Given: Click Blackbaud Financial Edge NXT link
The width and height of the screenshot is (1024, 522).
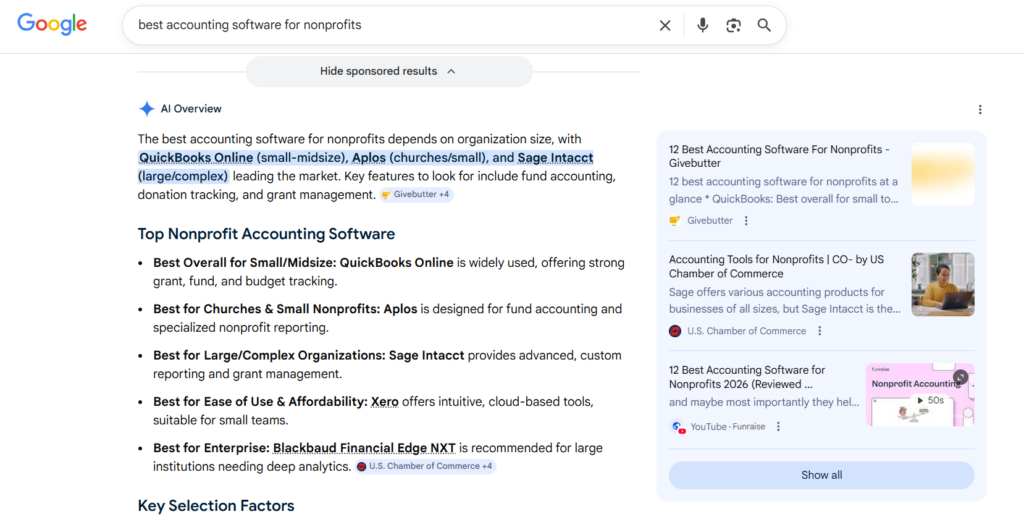Looking at the screenshot, I should click(364, 448).
